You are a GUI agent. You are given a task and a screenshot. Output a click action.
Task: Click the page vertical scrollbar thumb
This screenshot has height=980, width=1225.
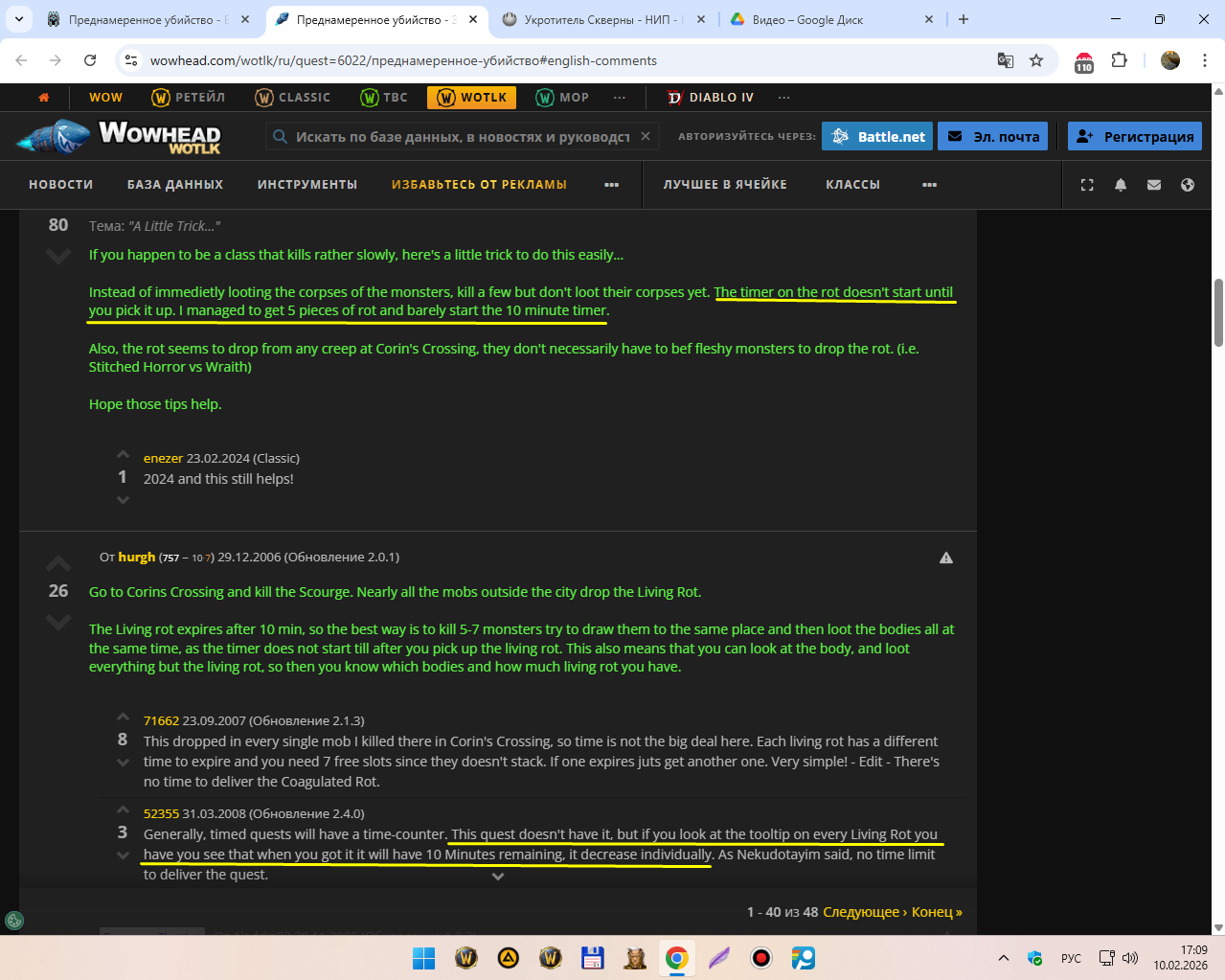tap(1218, 311)
